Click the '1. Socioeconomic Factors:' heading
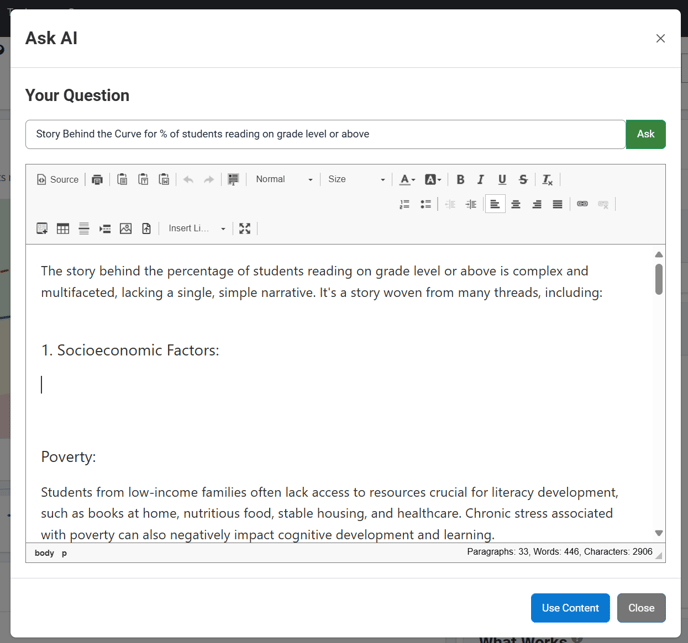This screenshot has width=688, height=643. [x=130, y=350]
